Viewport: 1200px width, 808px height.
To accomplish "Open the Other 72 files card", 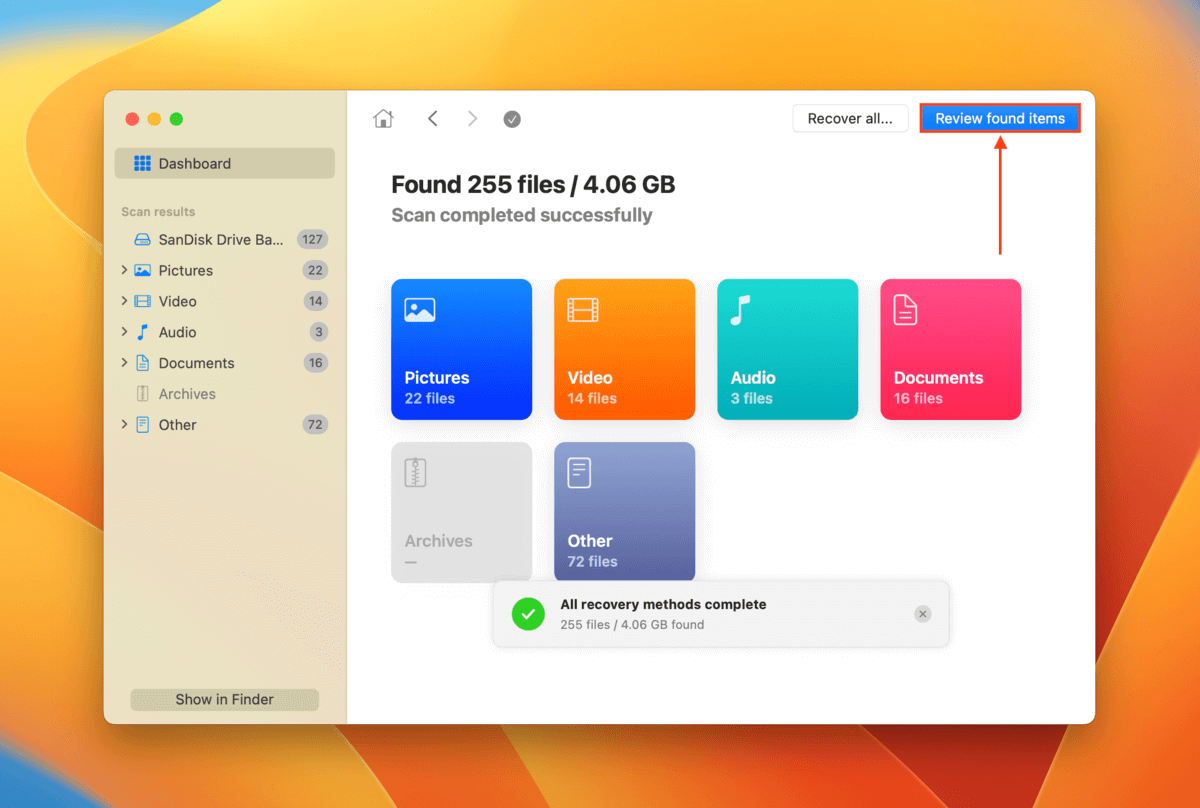I will point(625,512).
